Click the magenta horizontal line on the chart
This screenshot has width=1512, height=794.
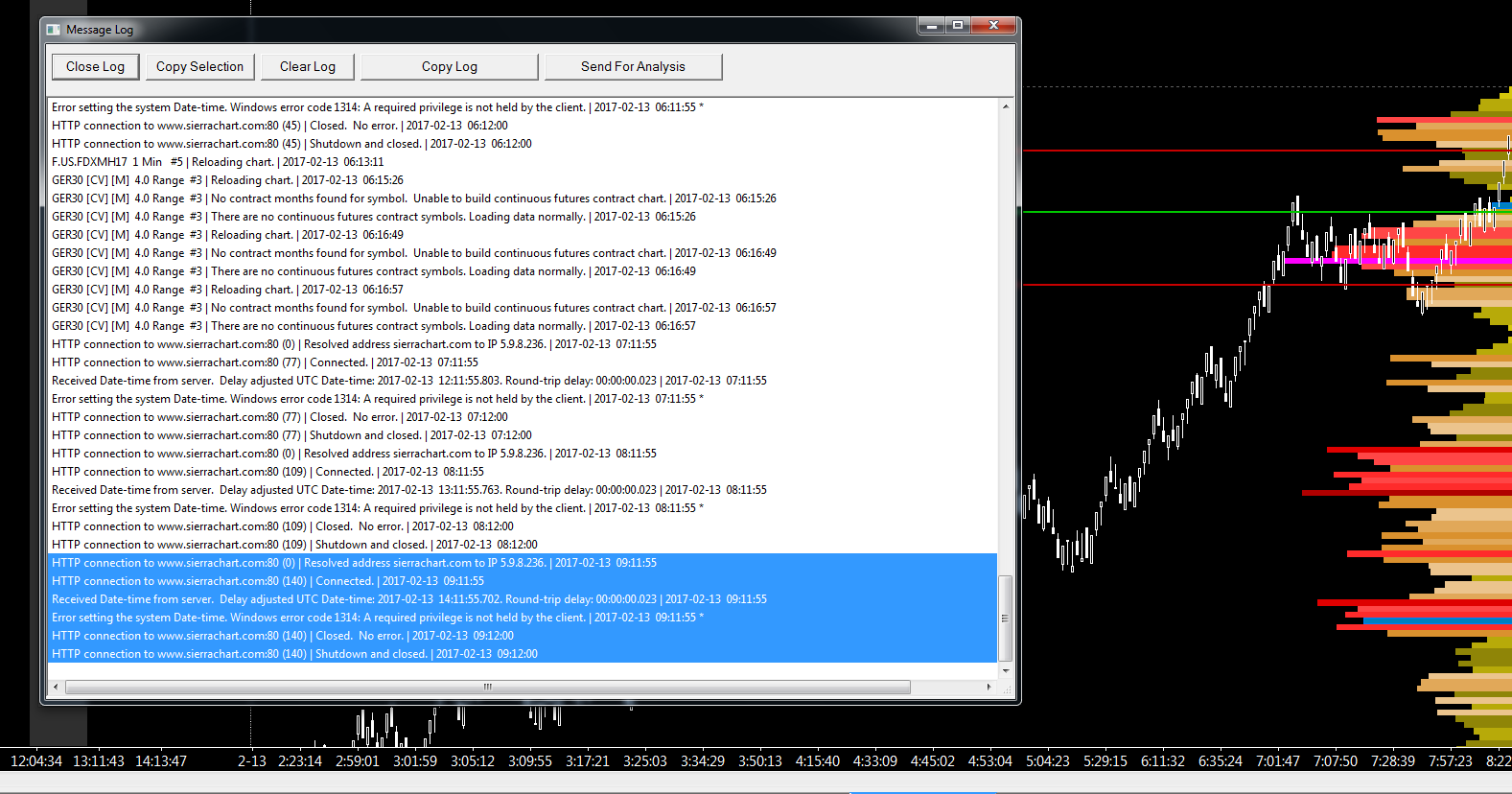click(1398, 261)
